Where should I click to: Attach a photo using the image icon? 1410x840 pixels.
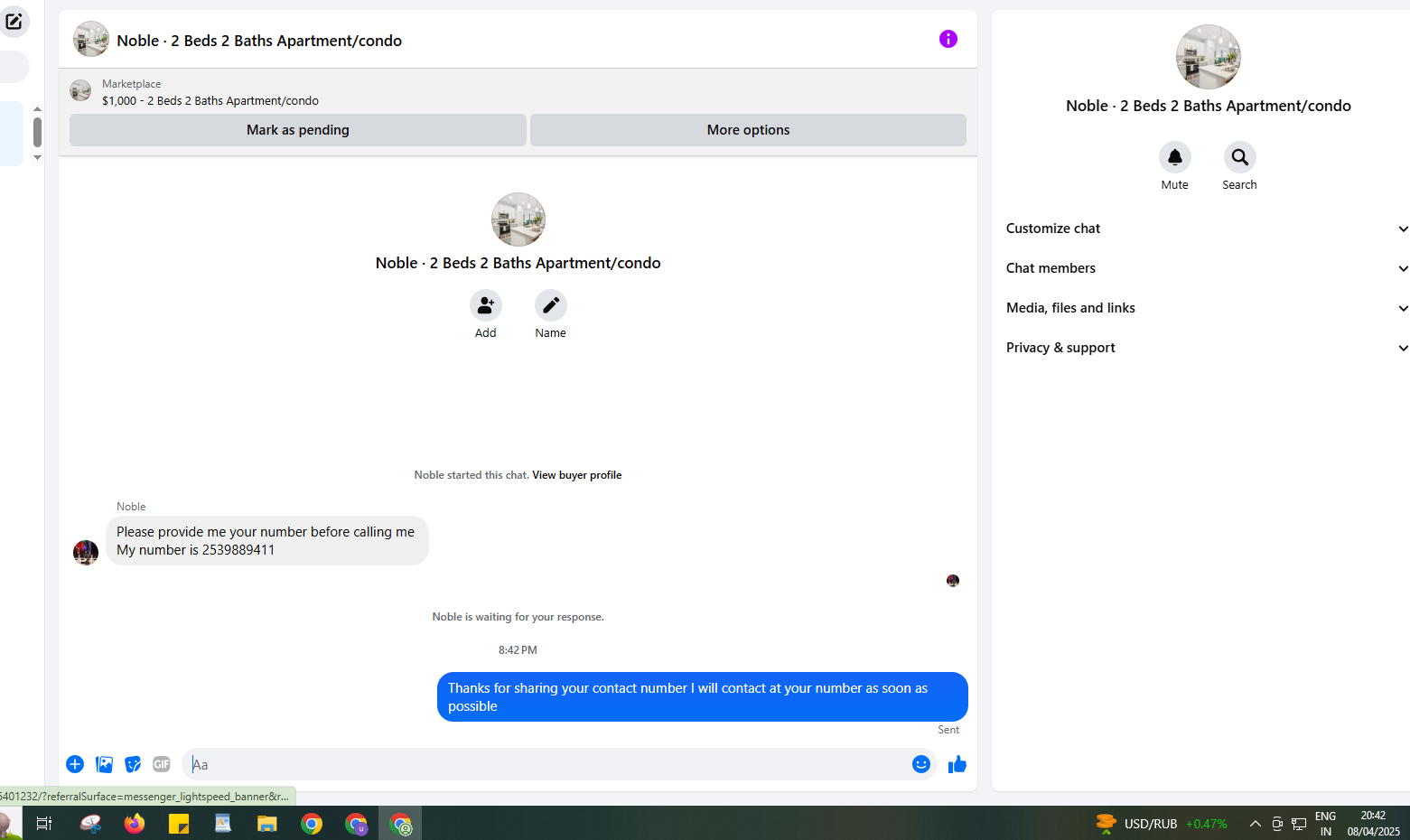(105, 764)
